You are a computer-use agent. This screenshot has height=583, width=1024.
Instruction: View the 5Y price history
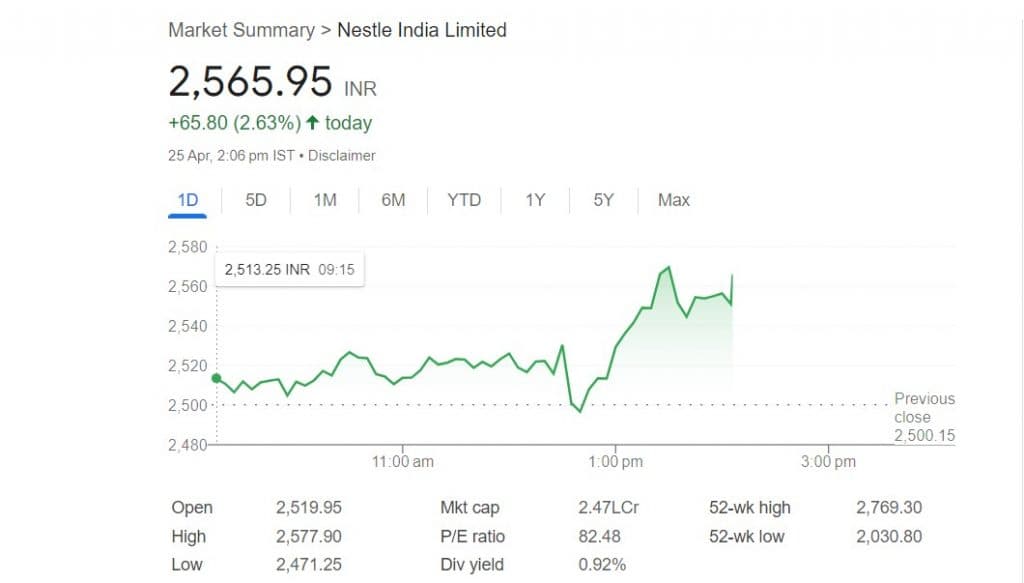(603, 200)
